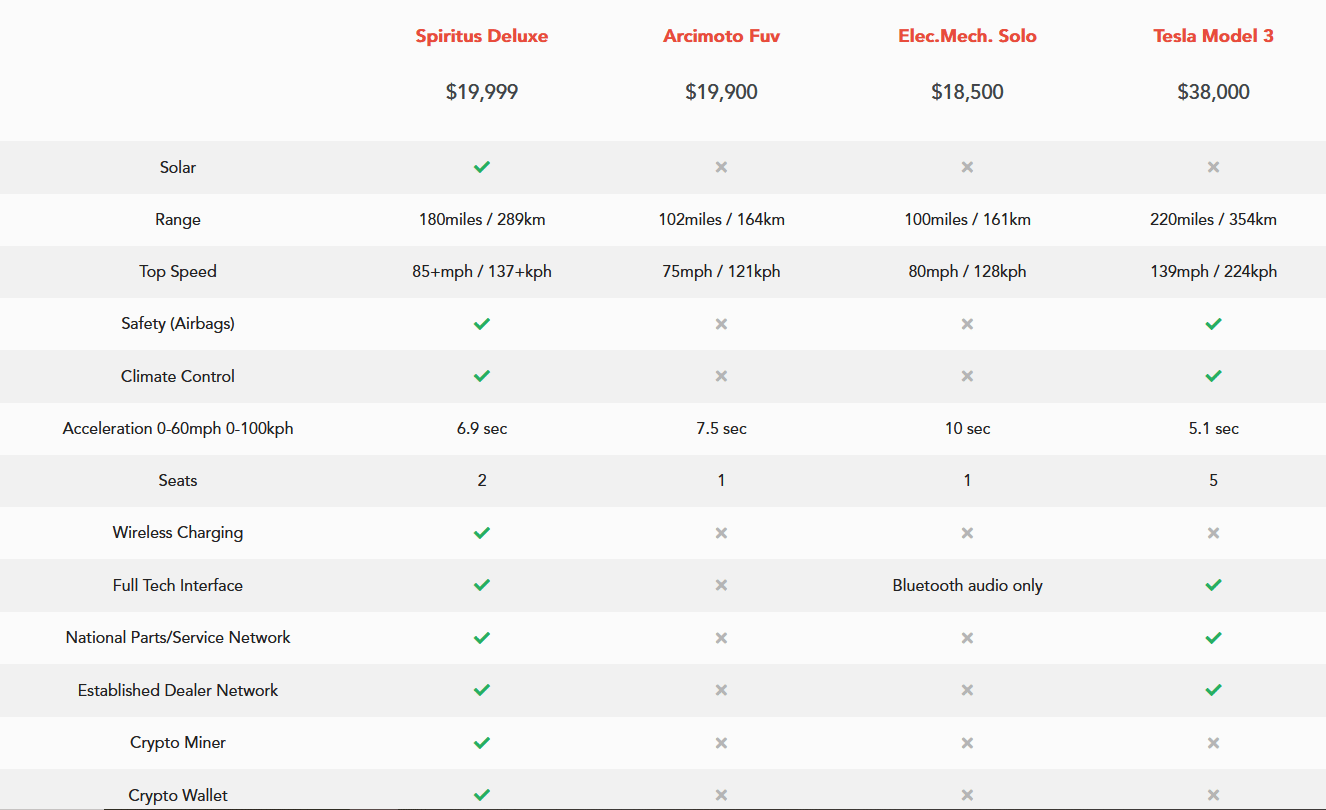Click Elec.Mech. Solo Crypto Miner X mark
1326x810 pixels.
pos(967,743)
